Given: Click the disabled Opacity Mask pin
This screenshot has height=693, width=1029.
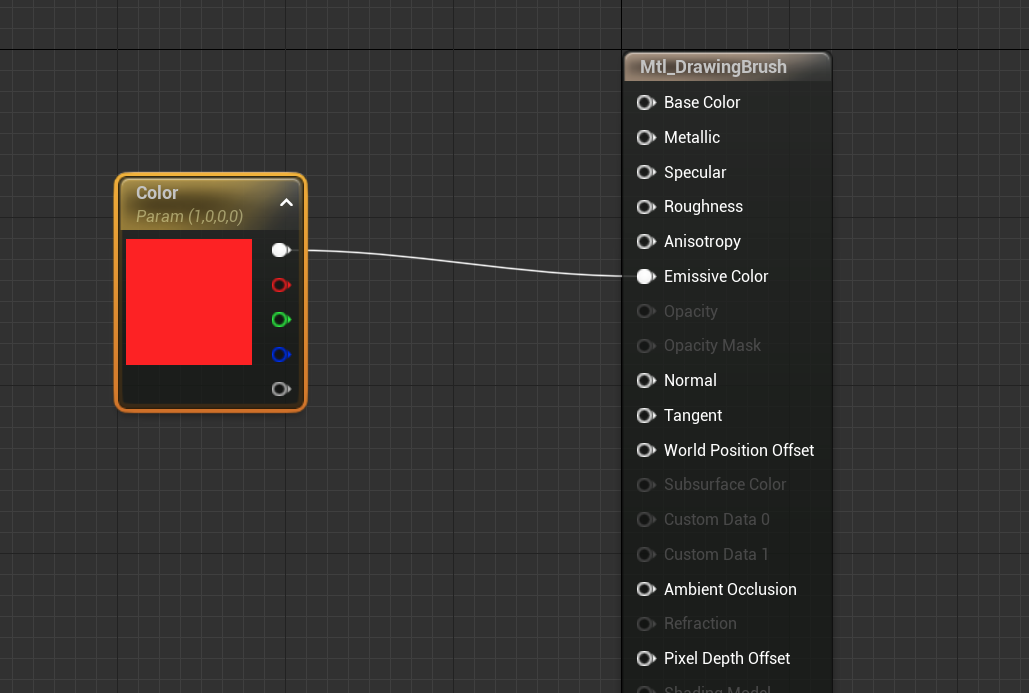Looking at the screenshot, I should click(x=646, y=346).
